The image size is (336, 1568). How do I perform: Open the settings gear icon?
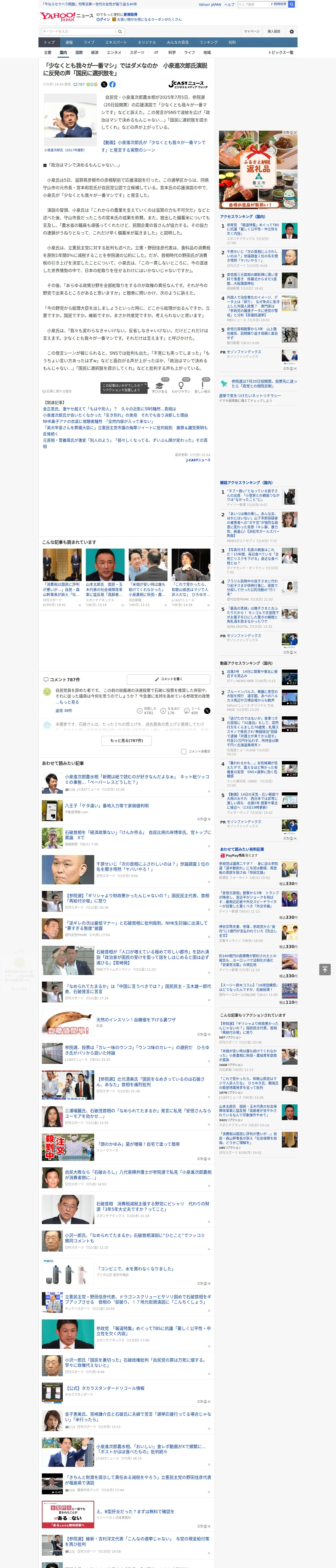pyautogui.click(x=292, y=32)
